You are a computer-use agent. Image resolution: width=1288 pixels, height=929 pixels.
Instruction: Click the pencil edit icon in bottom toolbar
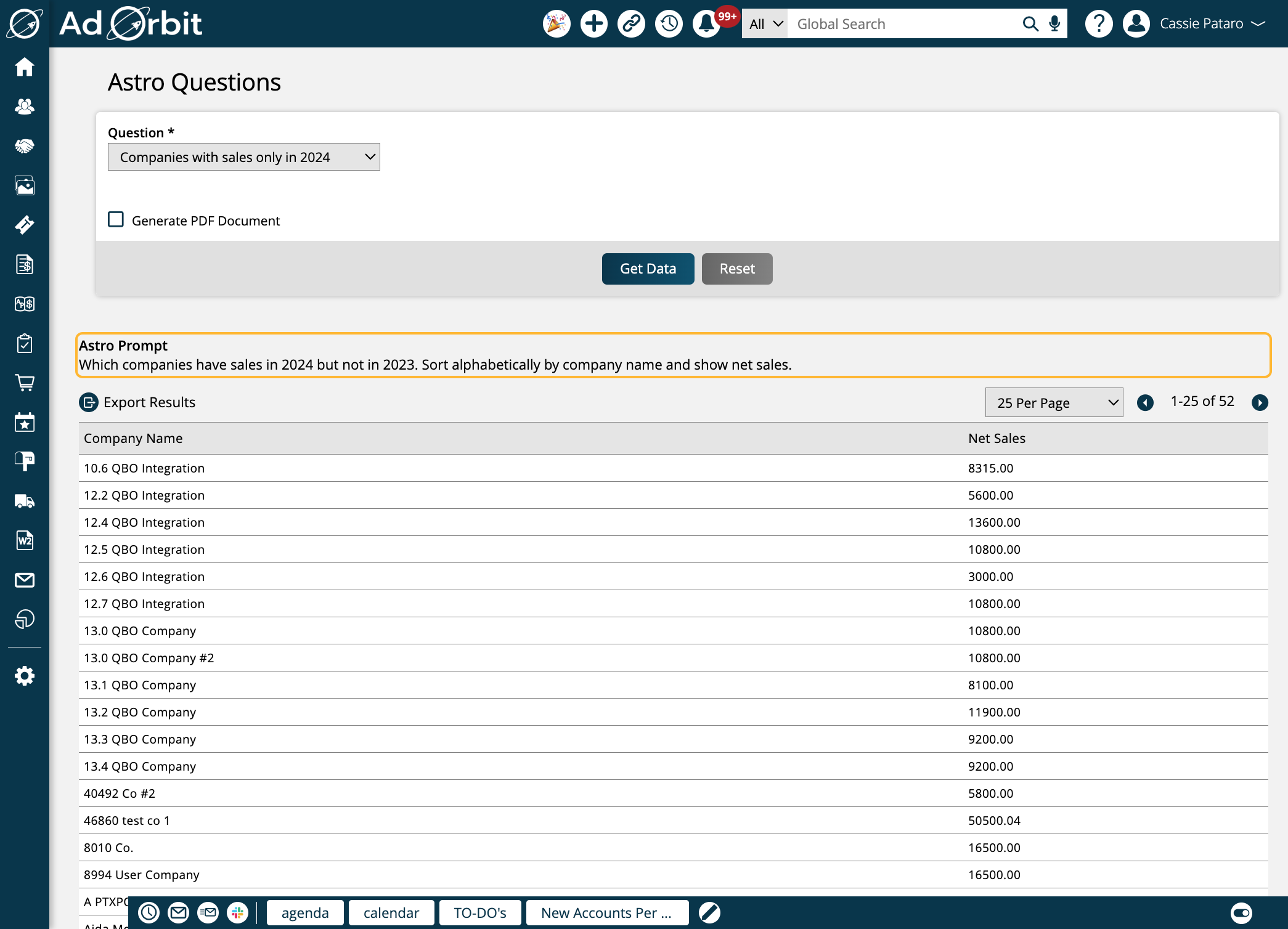(709, 912)
